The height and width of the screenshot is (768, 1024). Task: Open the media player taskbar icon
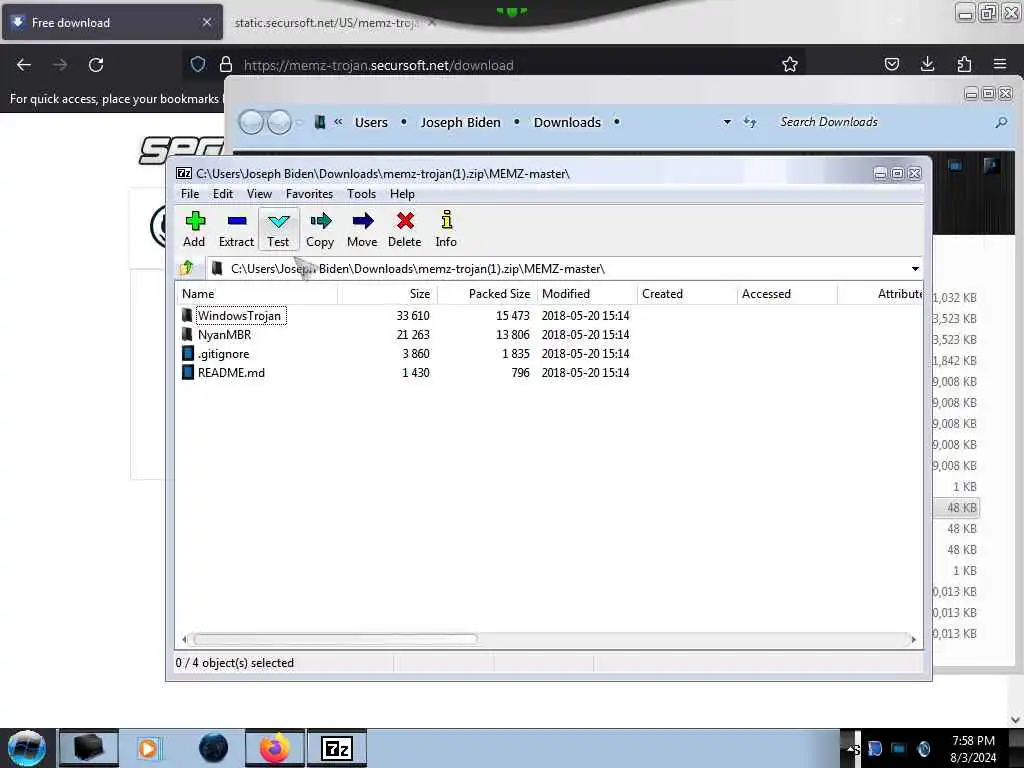click(148, 748)
